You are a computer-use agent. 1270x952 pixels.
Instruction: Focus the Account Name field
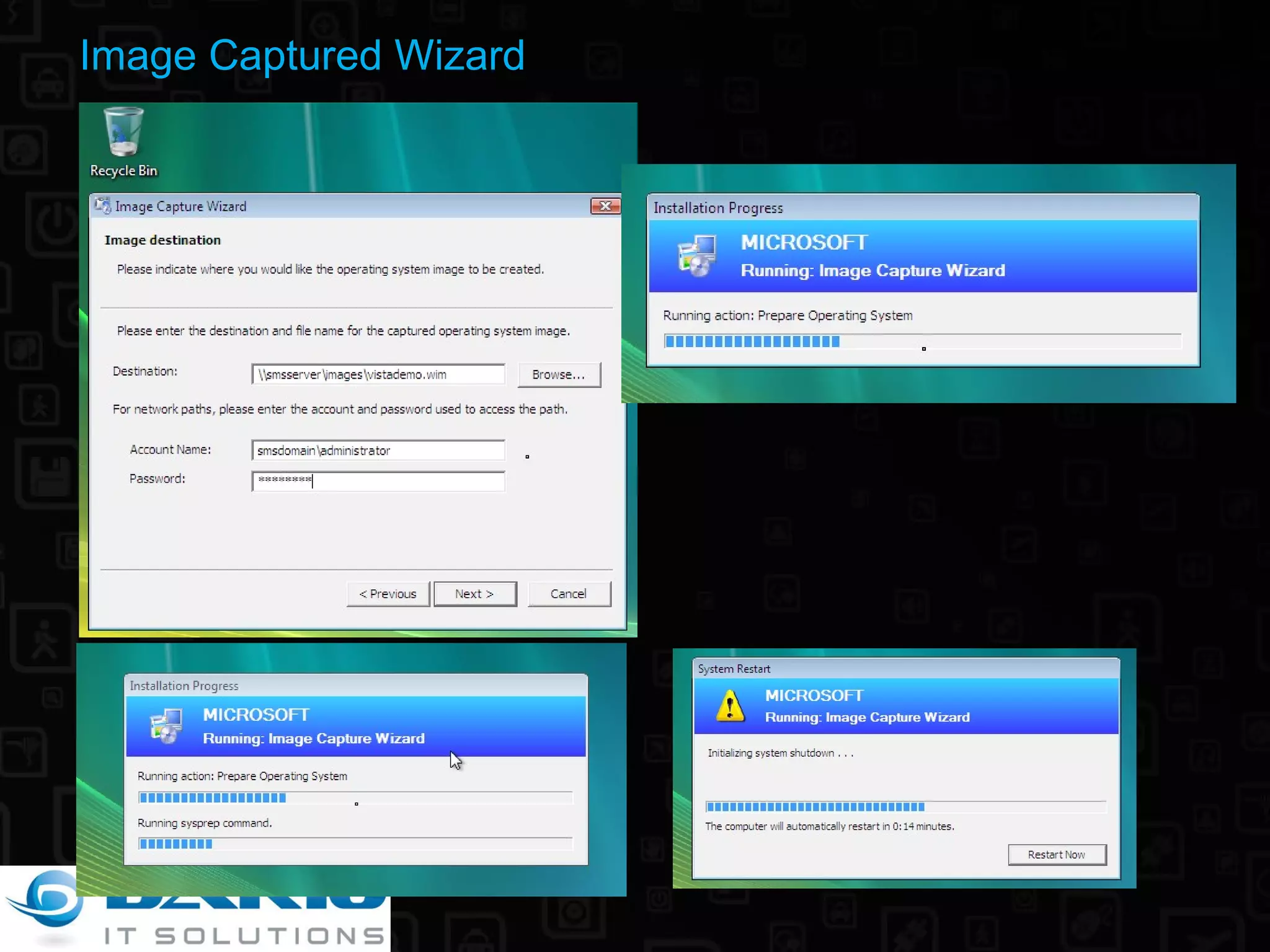coord(378,451)
